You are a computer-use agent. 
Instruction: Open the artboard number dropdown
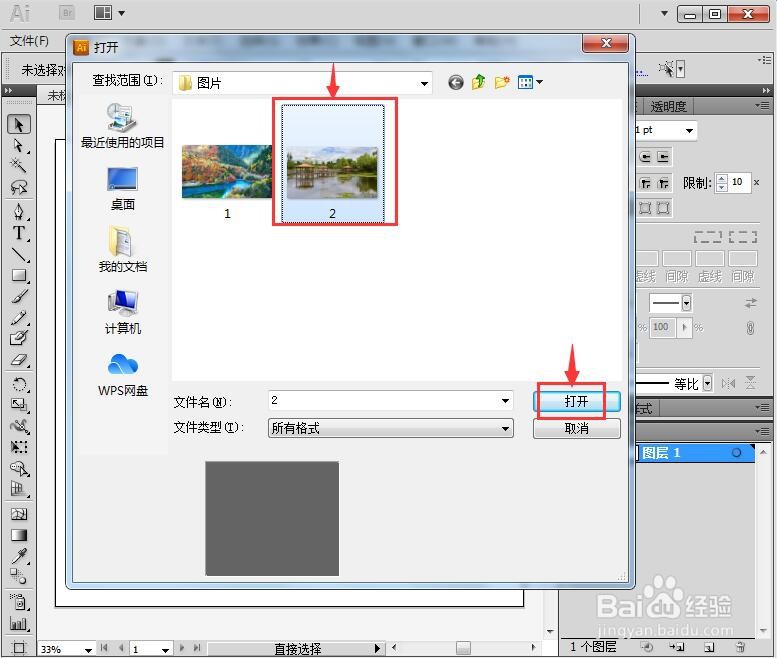pos(166,650)
